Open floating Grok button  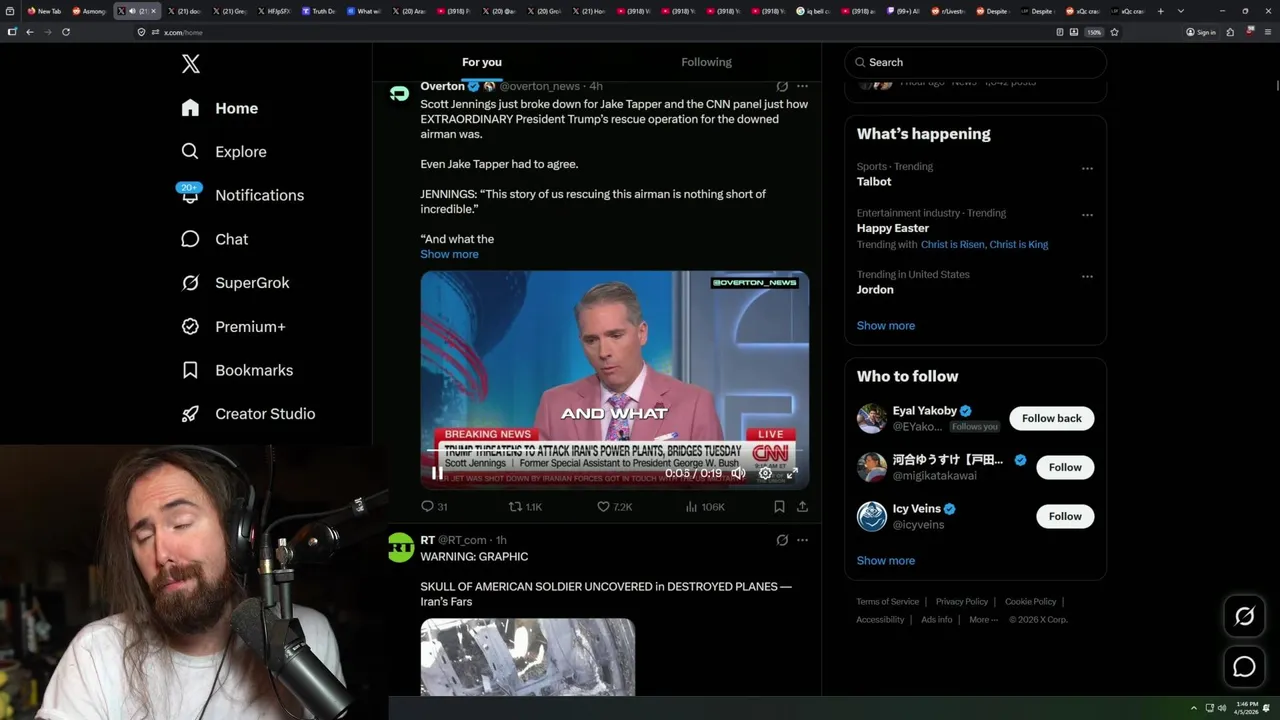1244,617
